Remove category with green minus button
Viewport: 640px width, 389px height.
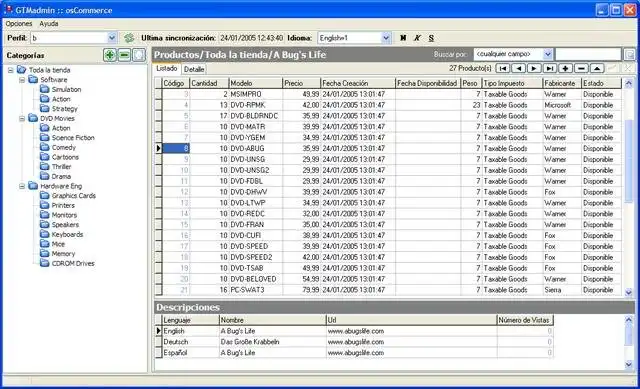point(124,55)
